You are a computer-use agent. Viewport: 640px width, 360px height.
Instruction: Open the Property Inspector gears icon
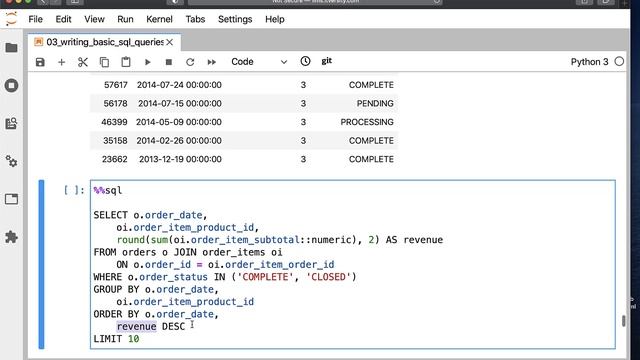pyautogui.click(x=11, y=161)
